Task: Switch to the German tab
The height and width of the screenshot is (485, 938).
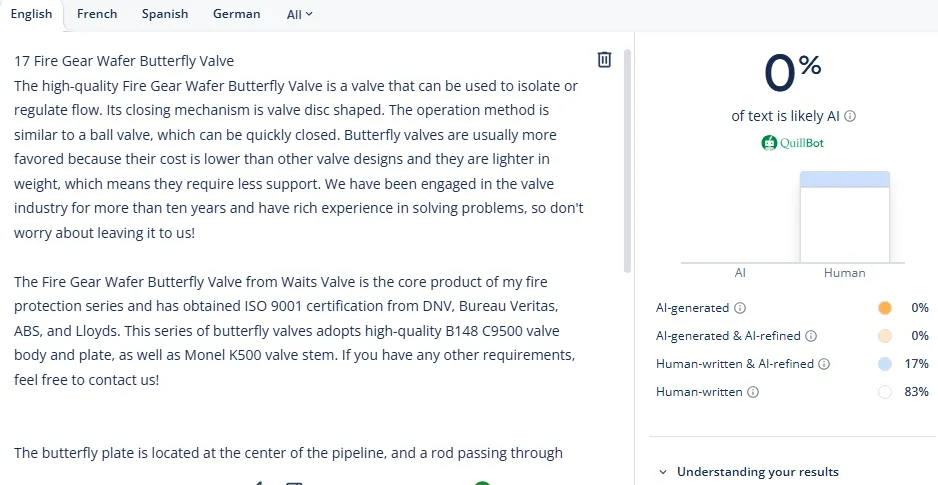Action: (237, 14)
